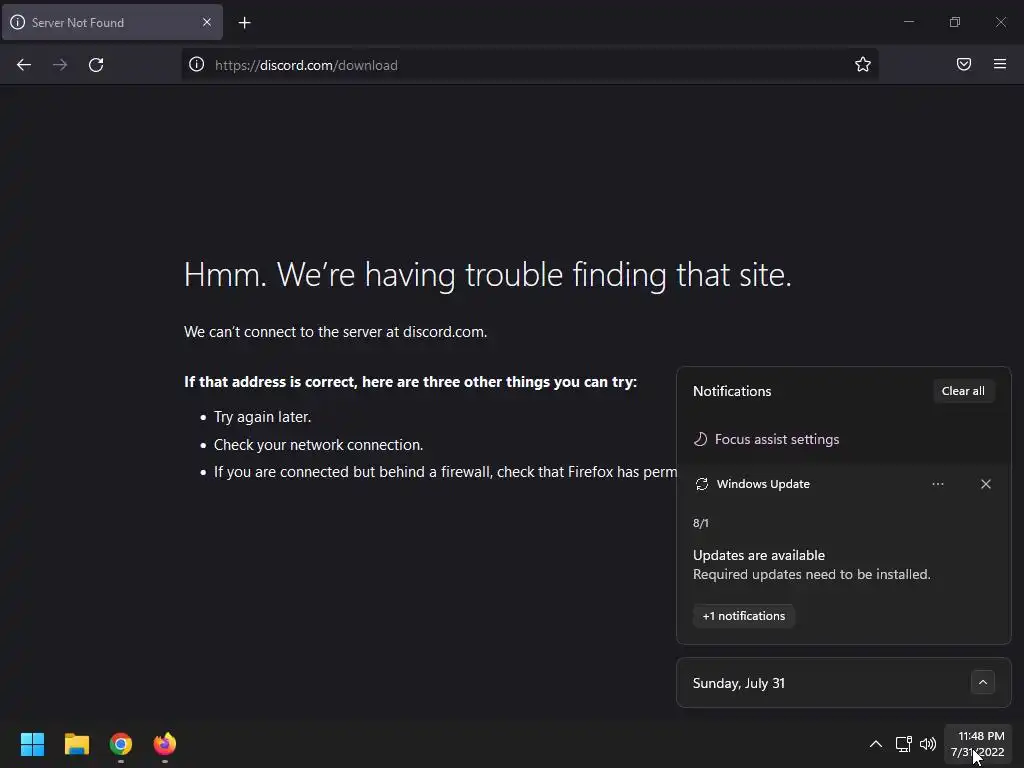Switch to Firefox on the taskbar

click(165, 744)
